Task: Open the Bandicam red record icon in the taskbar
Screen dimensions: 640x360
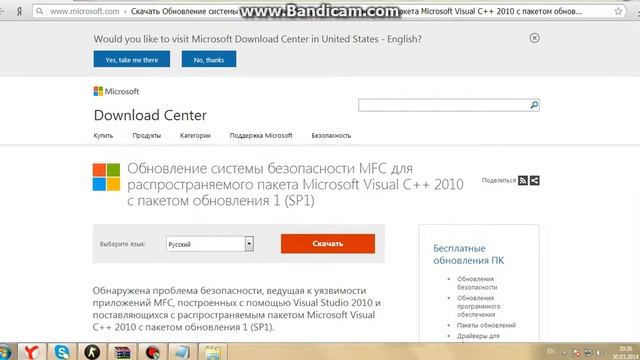Action: 152,352
